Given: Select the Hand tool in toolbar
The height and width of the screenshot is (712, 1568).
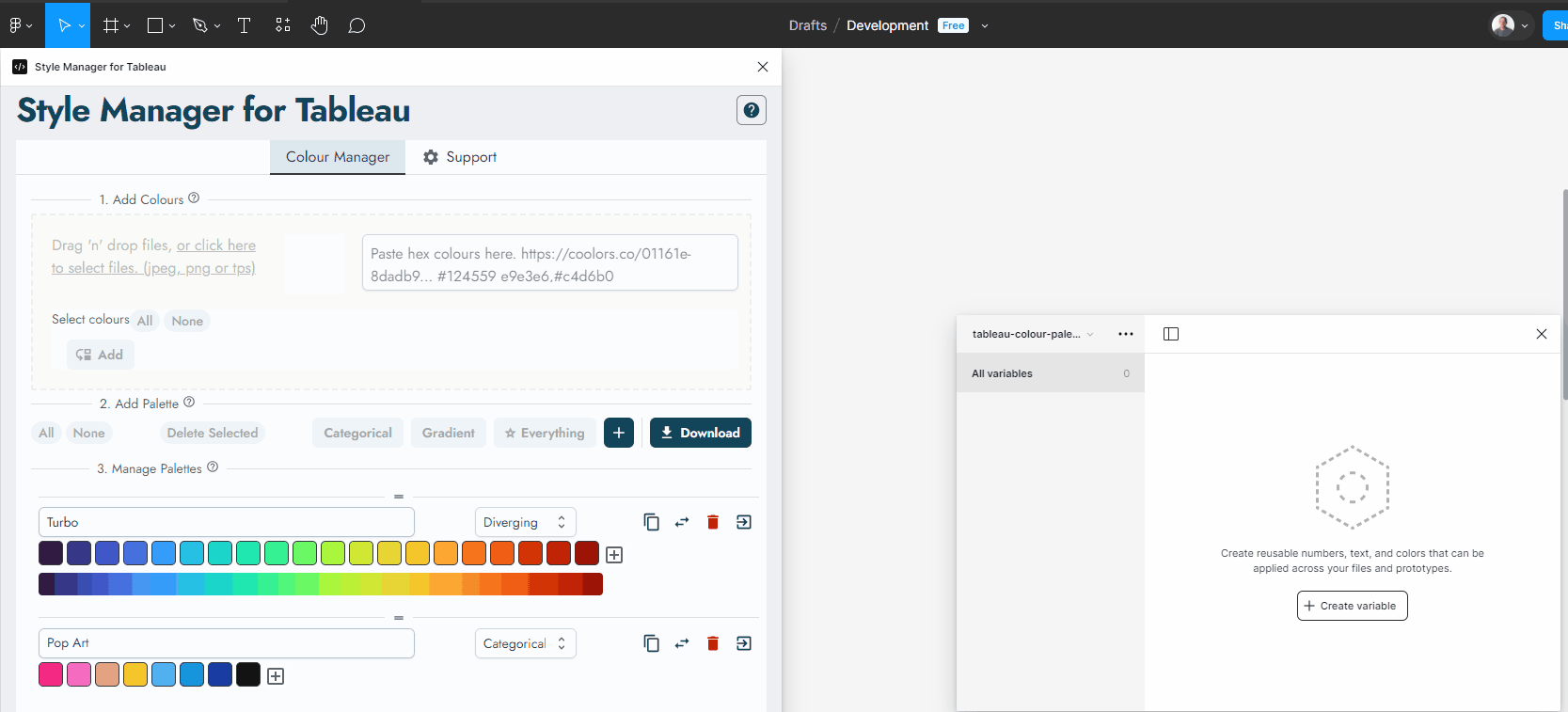Looking at the screenshot, I should pos(320,25).
